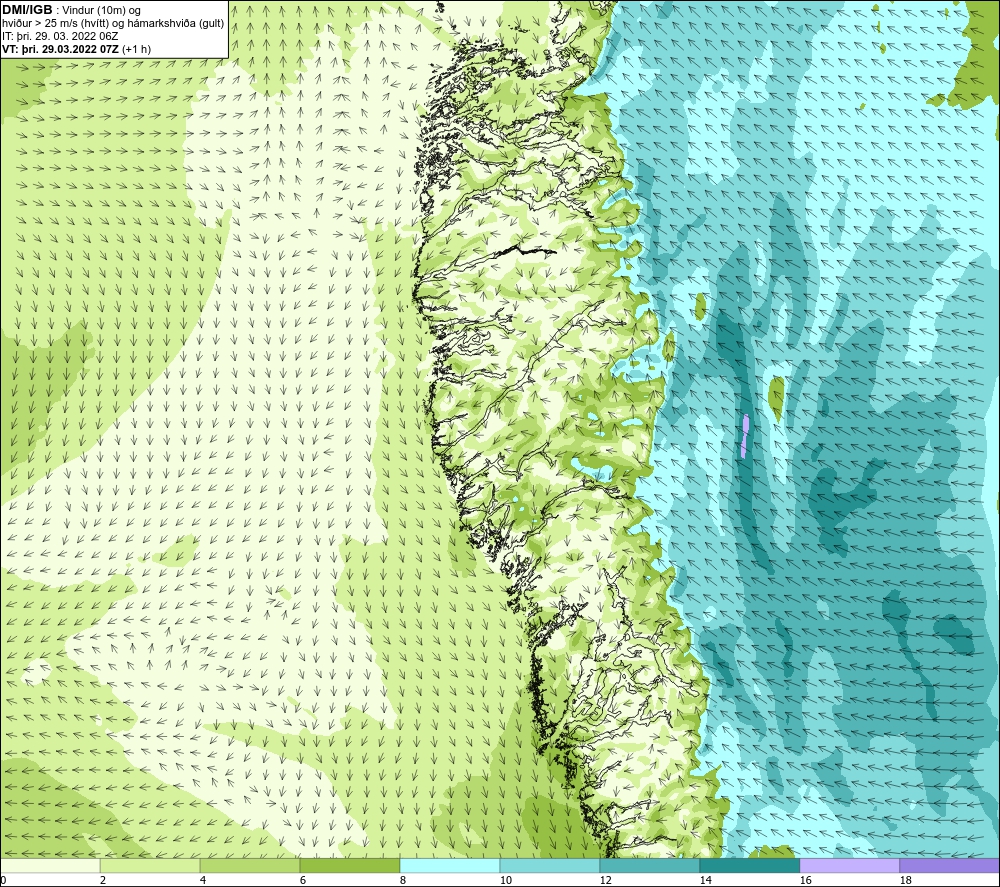Click the legend scale label "10"
Screen dimensions: 1000x887
click(505, 880)
